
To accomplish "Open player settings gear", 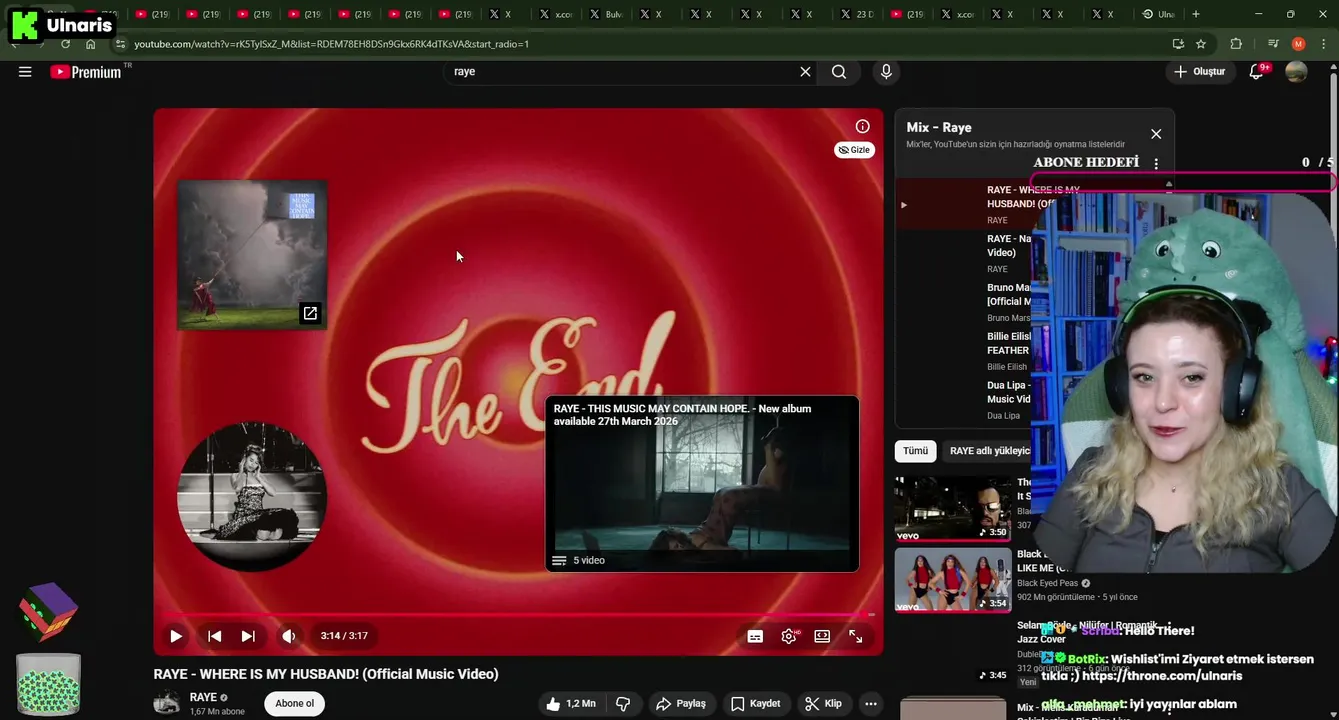I will point(789,636).
